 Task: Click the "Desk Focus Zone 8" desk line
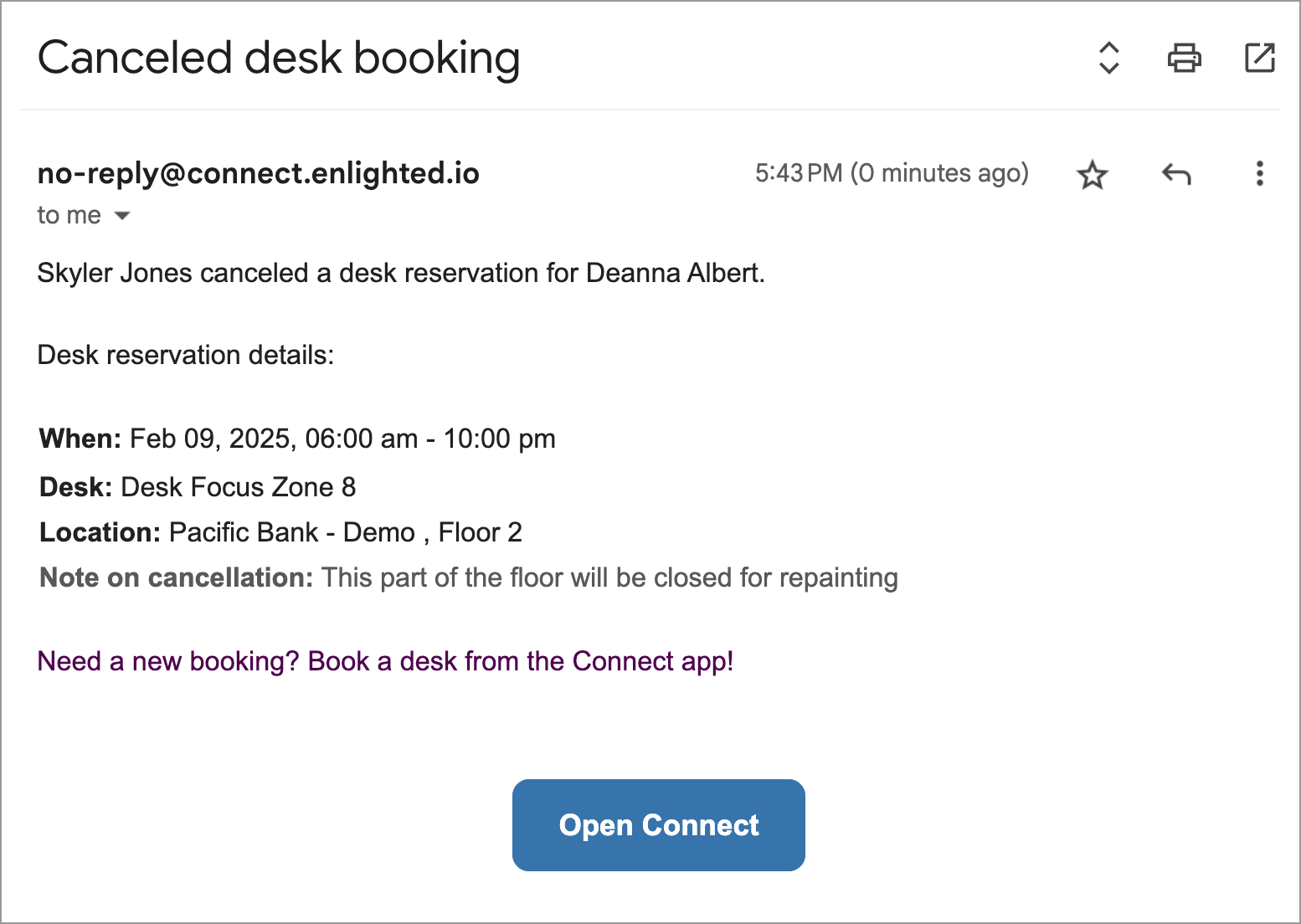click(x=198, y=487)
